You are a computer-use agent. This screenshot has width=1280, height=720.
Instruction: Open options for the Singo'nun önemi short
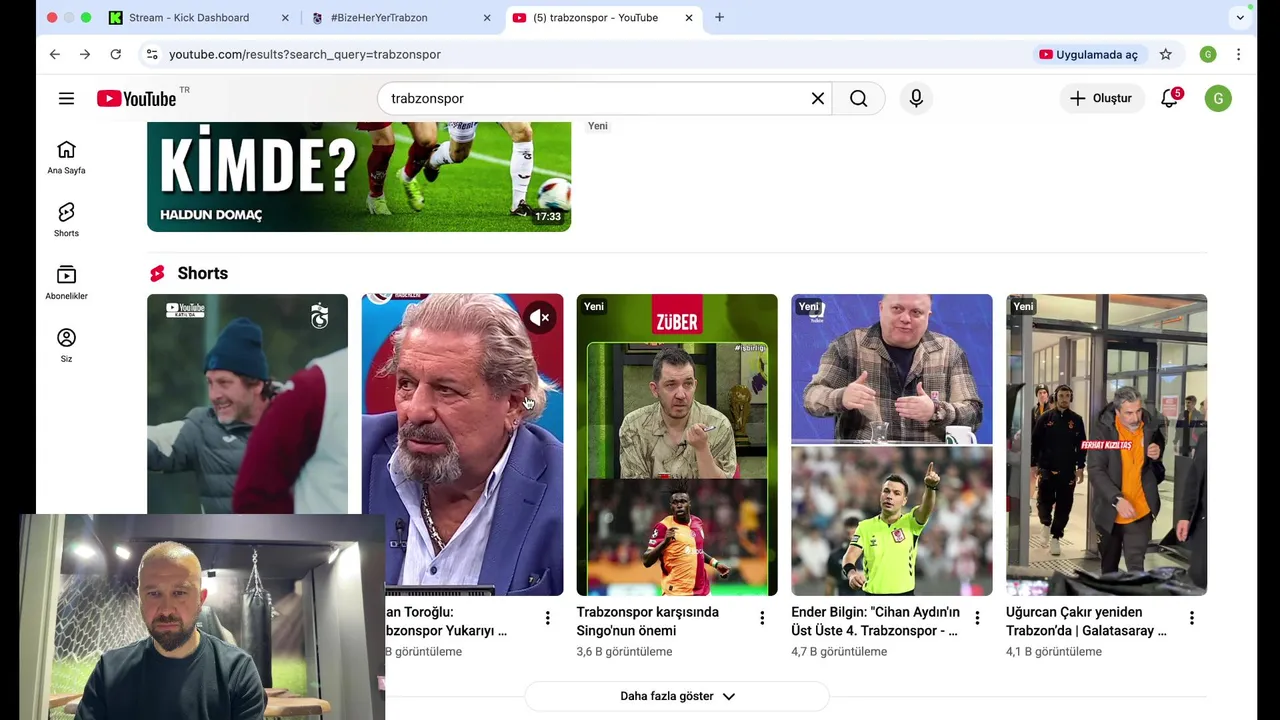[x=762, y=619]
